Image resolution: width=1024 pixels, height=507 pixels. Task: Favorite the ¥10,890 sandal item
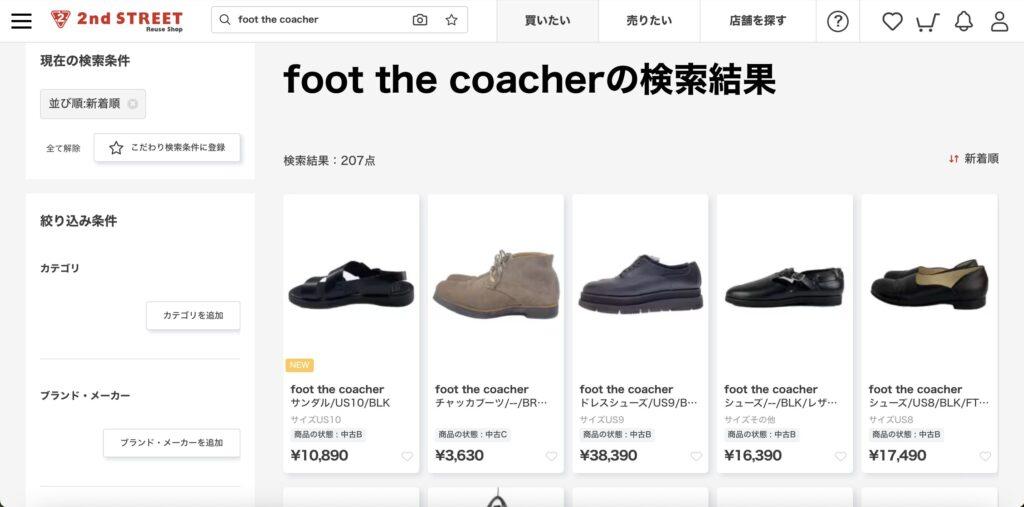coord(407,456)
